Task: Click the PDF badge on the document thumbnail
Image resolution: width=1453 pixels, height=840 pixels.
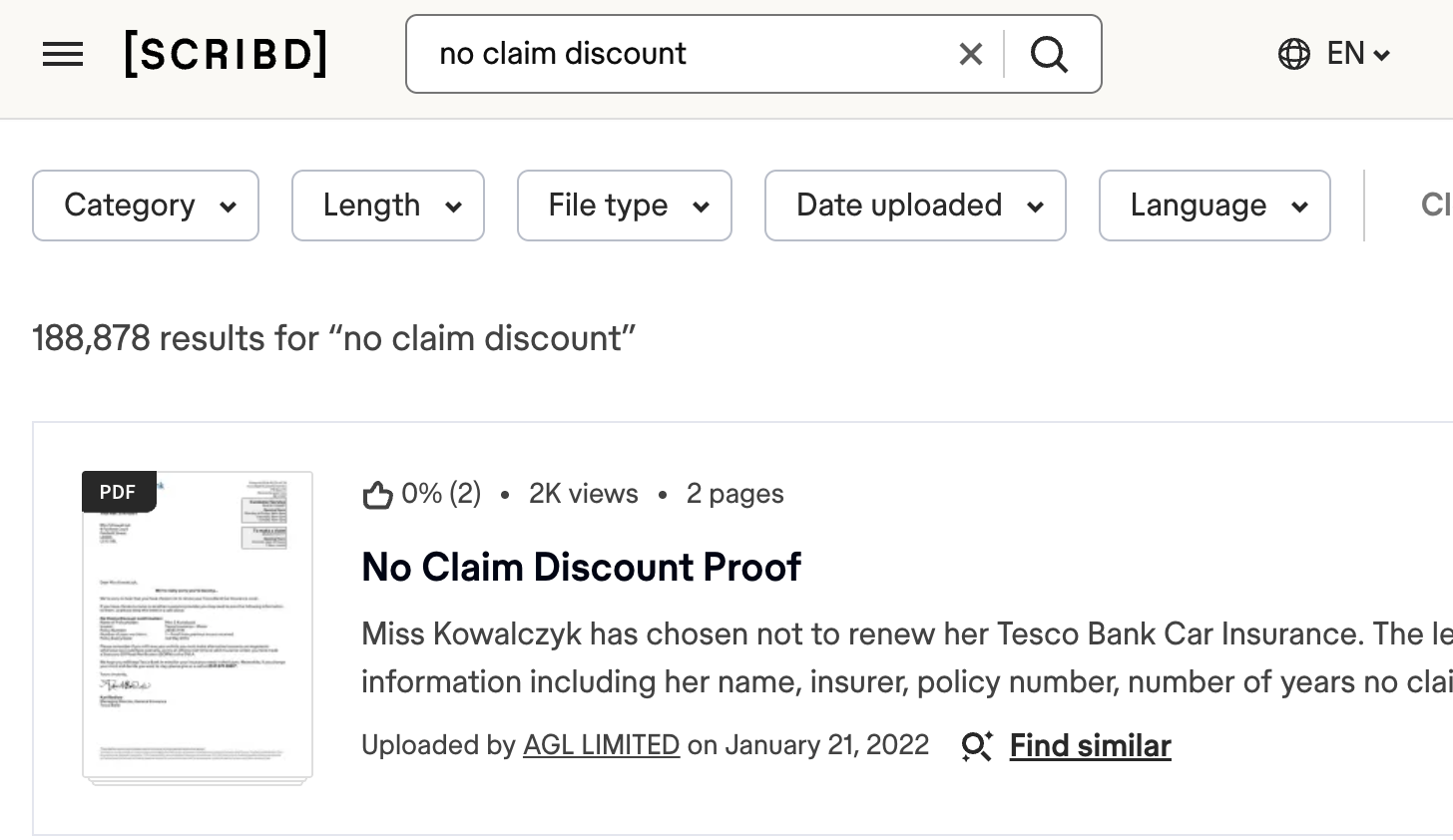Action: click(118, 492)
